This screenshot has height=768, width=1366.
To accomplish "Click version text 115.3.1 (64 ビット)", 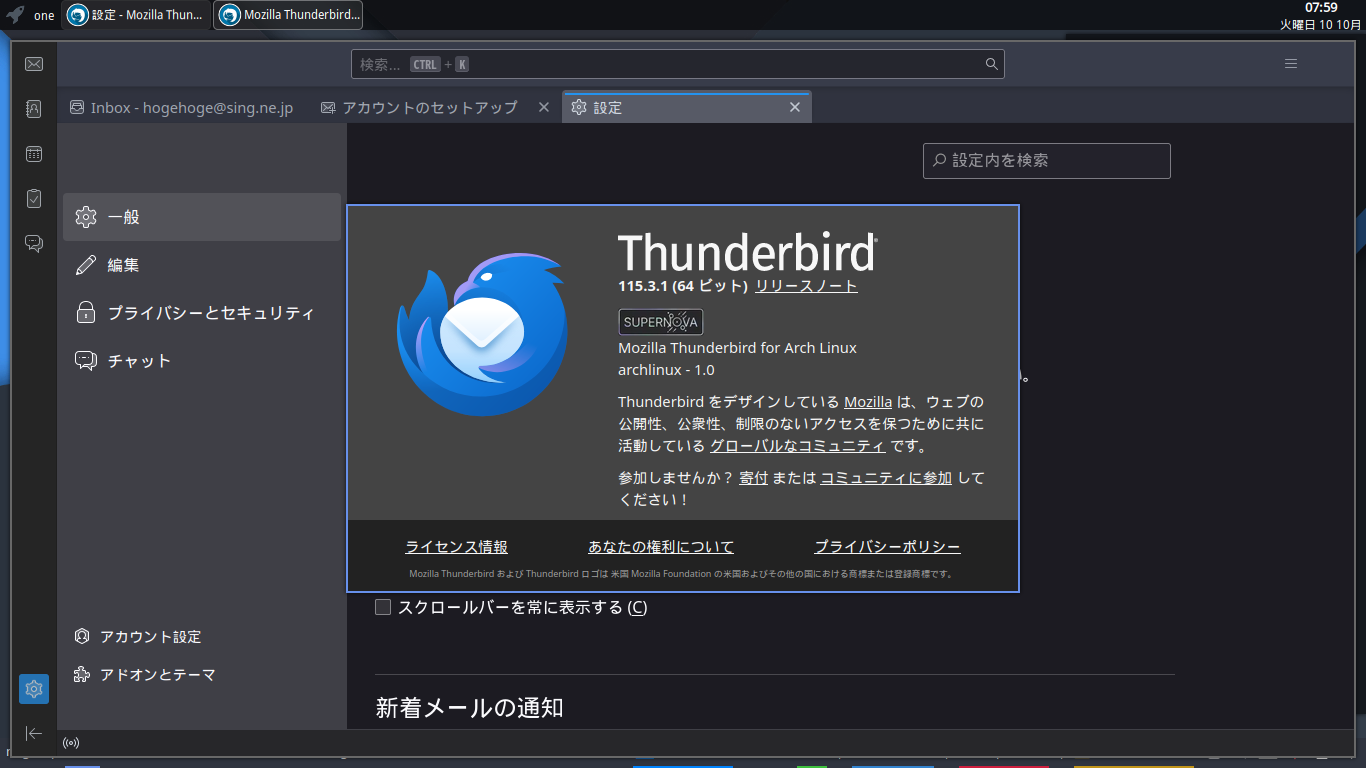I will point(683,286).
